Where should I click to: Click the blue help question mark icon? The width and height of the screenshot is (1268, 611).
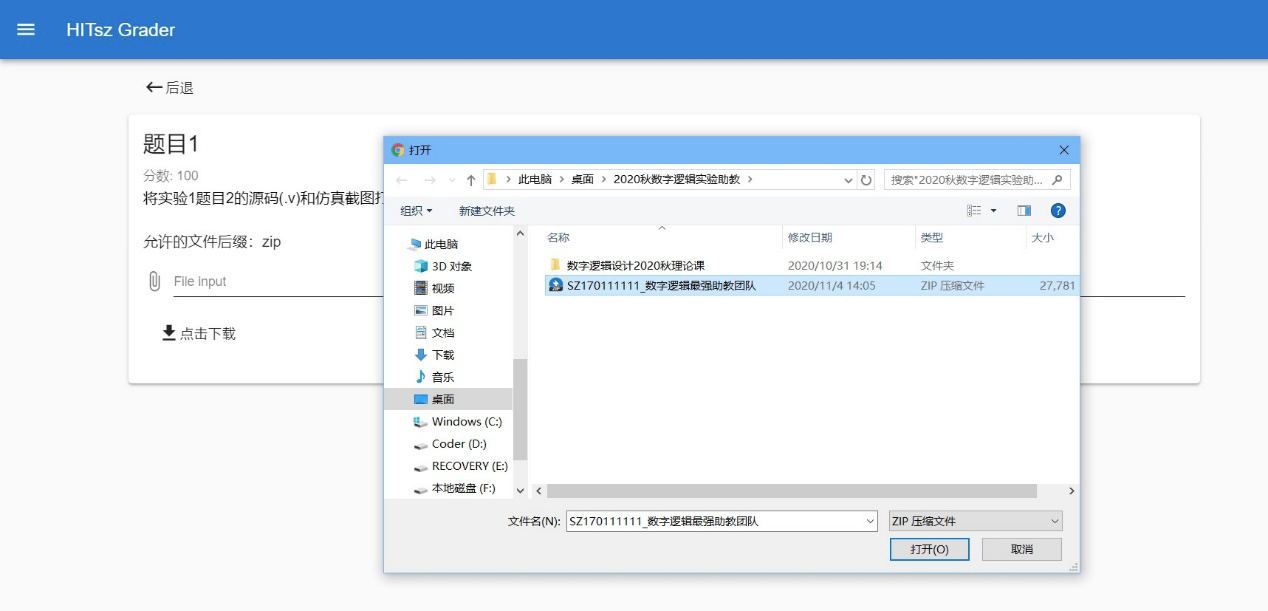1058,211
